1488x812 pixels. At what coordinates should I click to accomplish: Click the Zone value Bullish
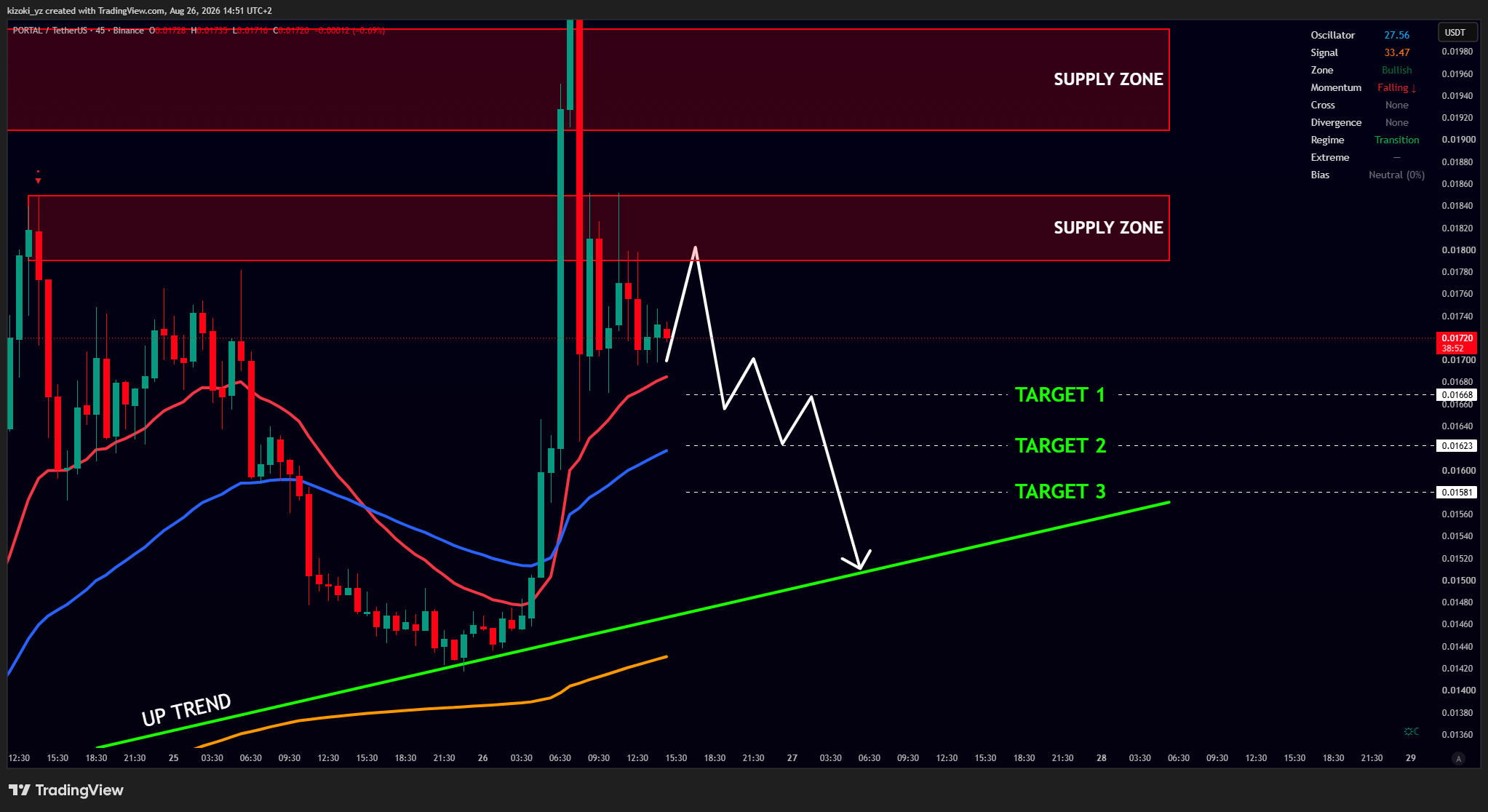pos(1396,70)
